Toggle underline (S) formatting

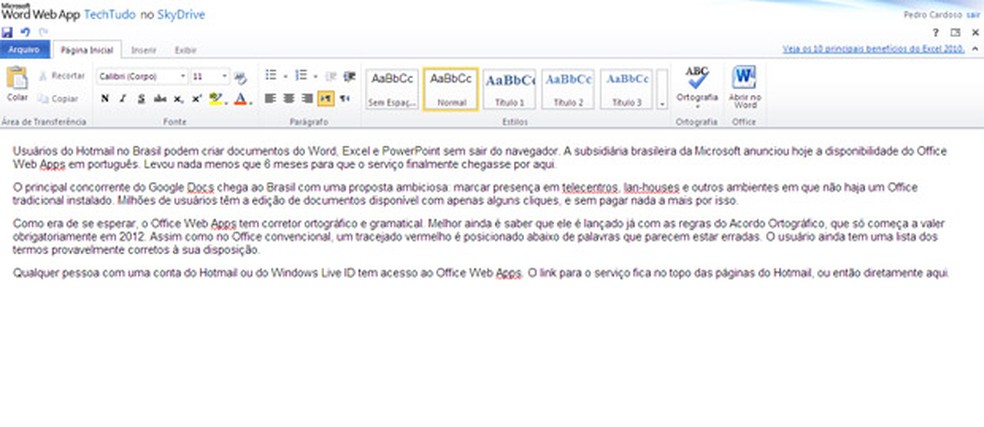click(141, 99)
